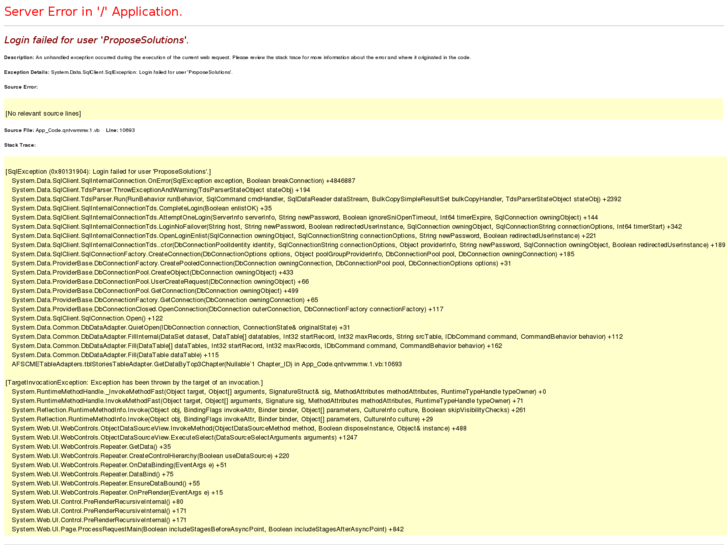
Task: Click the 'CreatePooledConnection' stack line
Action: point(261,263)
